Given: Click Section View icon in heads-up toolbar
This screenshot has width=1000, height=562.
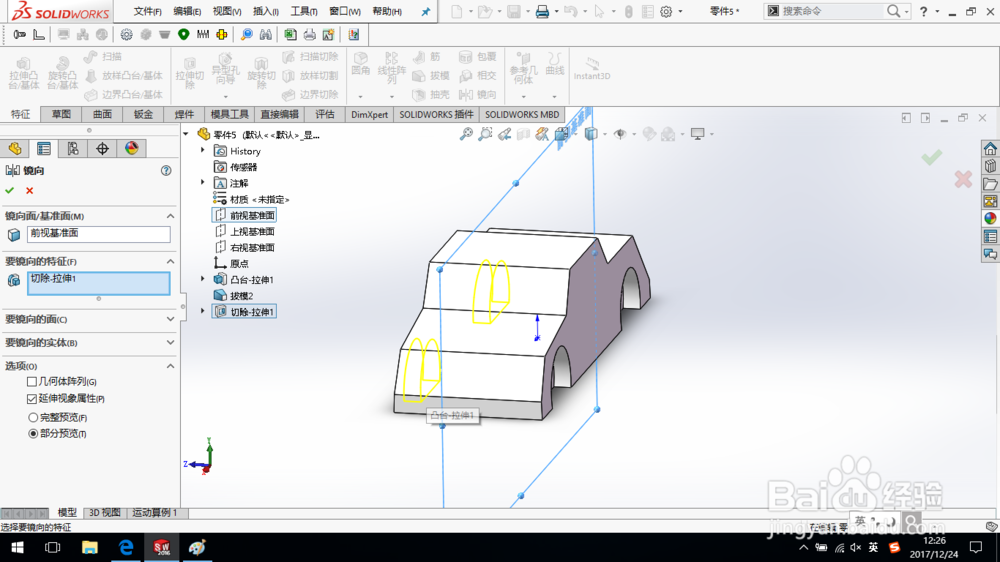Looking at the screenshot, I should coord(524,134).
